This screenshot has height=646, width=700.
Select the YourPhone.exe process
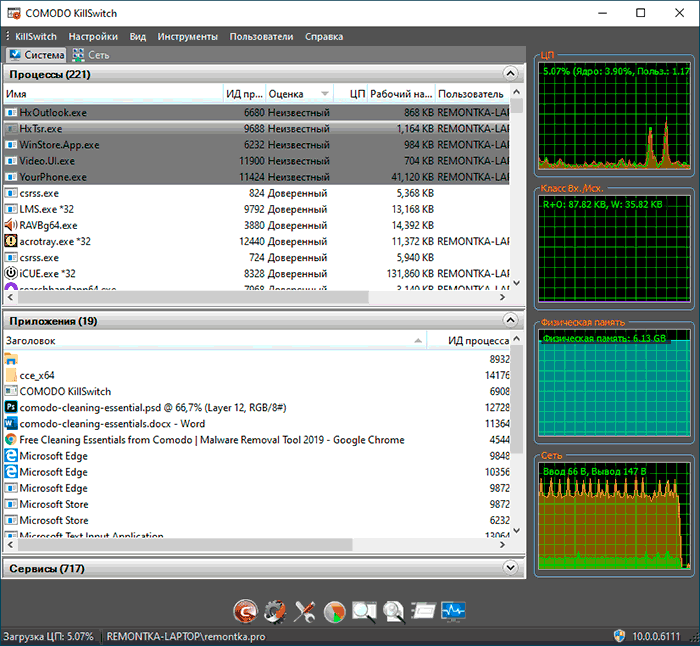click(257, 177)
